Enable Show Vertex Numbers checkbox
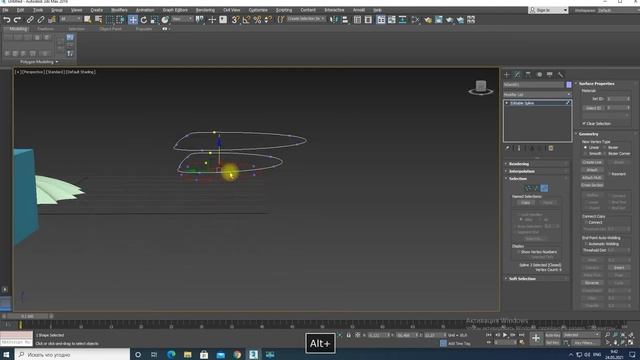Screen dimensions: 640x360 (x=519, y=252)
